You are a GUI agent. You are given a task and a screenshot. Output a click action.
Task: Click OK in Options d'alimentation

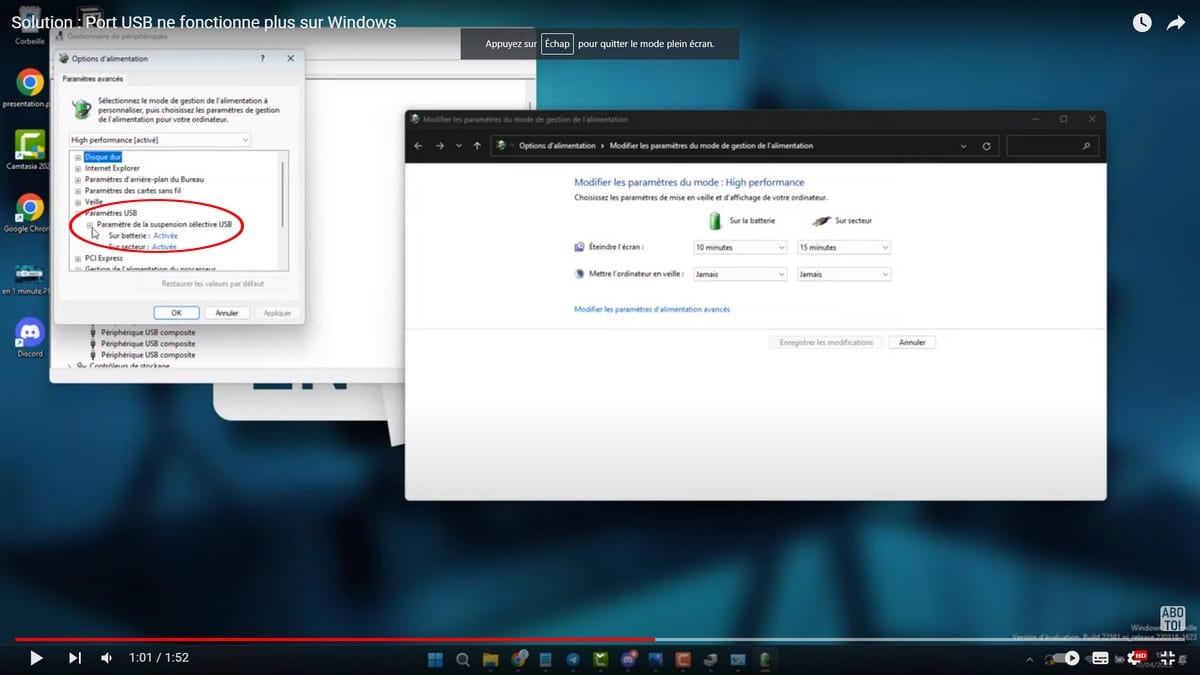click(177, 313)
